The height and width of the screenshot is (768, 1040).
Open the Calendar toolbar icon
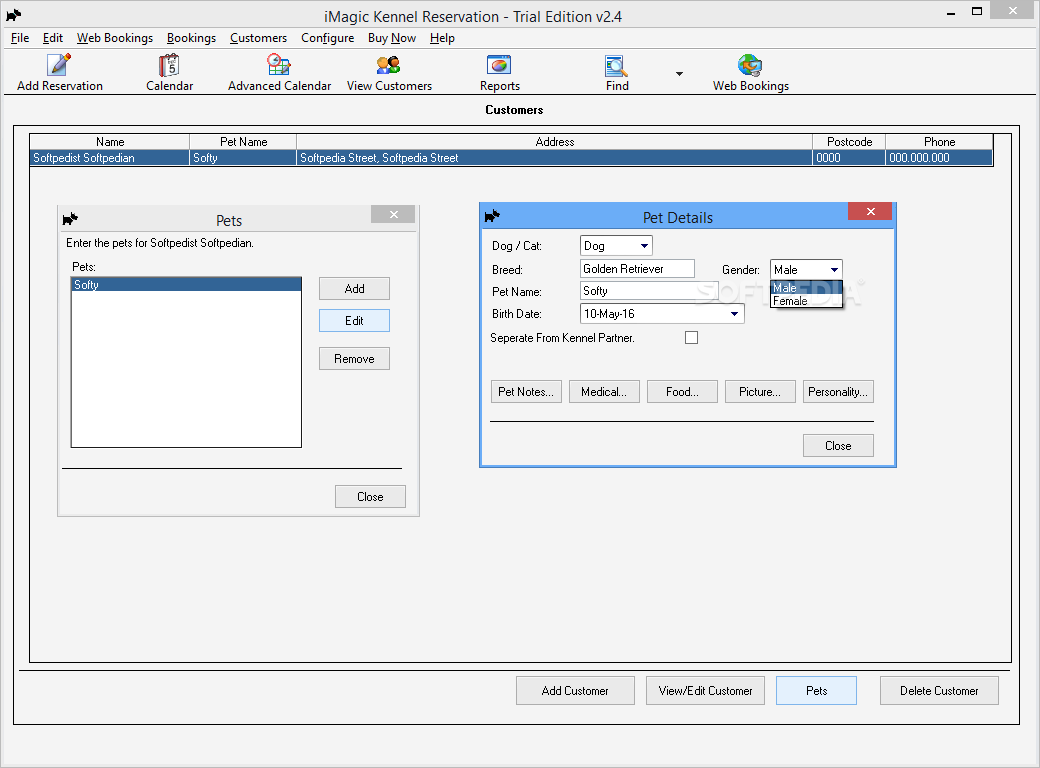click(x=169, y=65)
